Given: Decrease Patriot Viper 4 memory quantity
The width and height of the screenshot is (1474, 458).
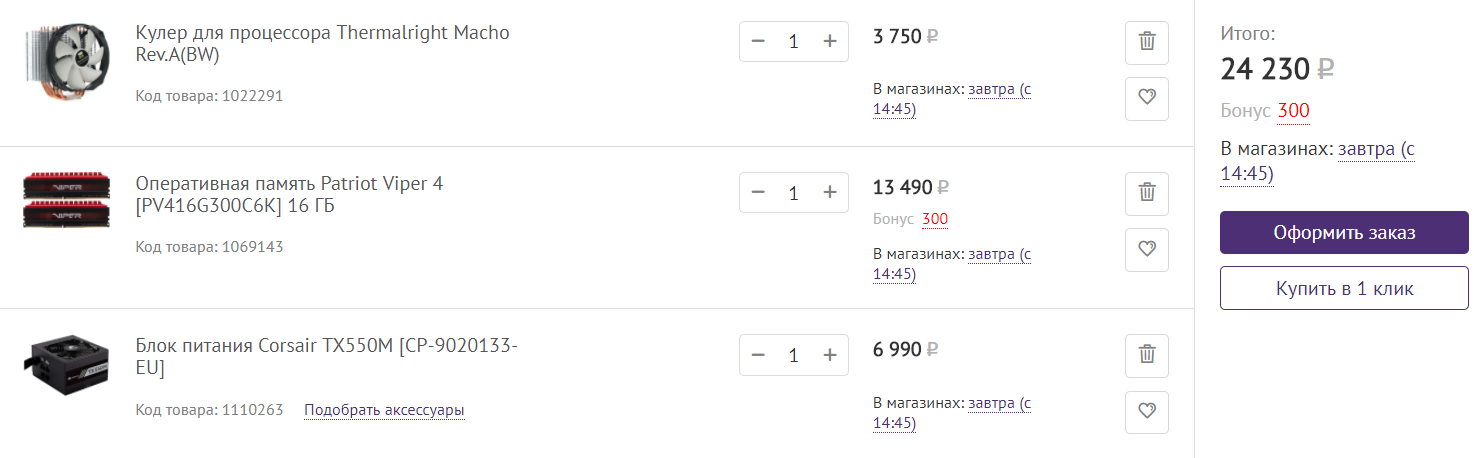Looking at the screenshot, I should tap(758, 193).
